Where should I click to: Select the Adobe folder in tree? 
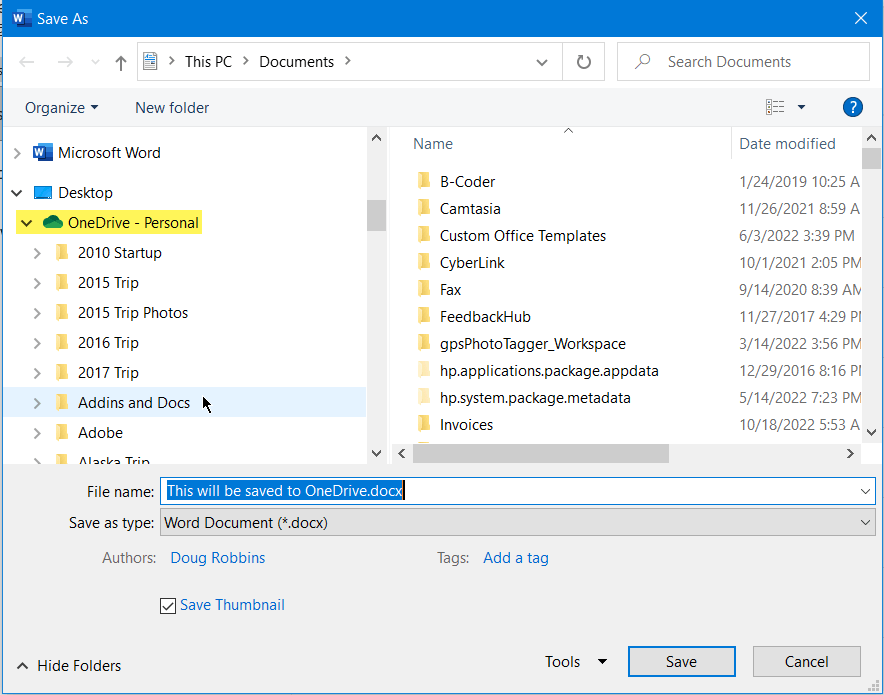[100, 433]
